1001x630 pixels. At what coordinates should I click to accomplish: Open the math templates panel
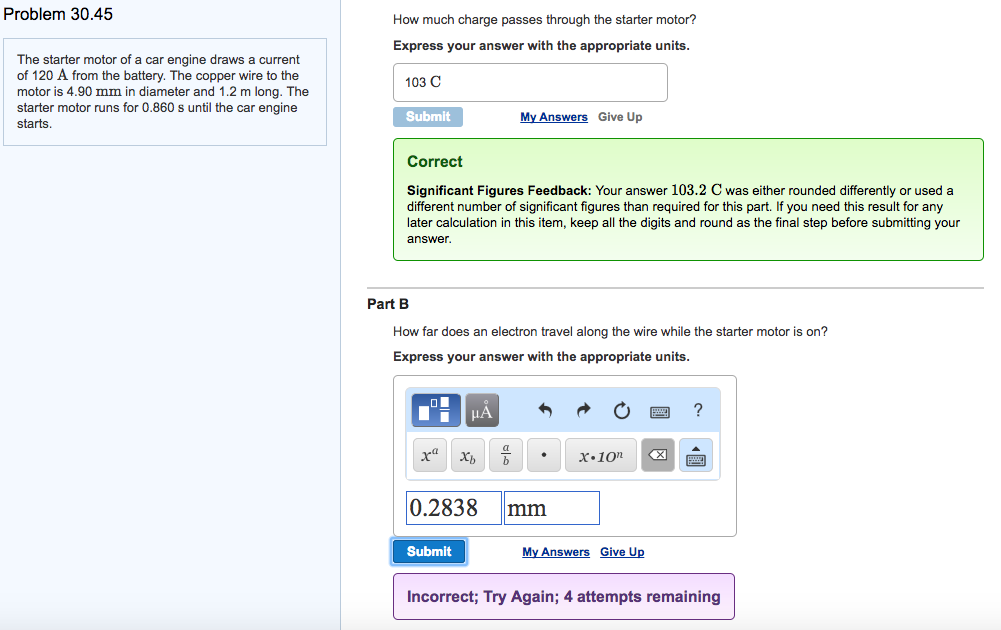pyautogui.click(x=436, y=410)
